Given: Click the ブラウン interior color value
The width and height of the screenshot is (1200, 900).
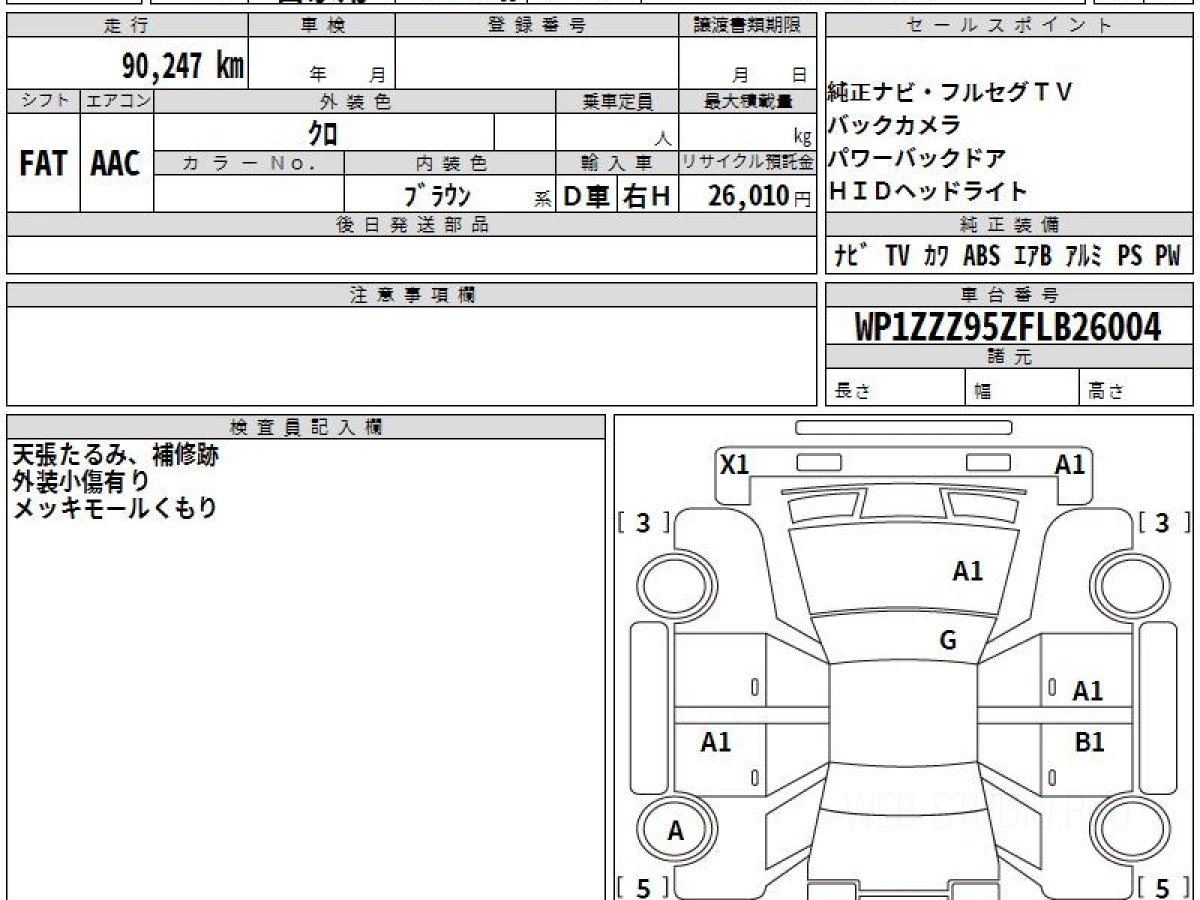Looking at the screenshot, I should coord(437,196).
